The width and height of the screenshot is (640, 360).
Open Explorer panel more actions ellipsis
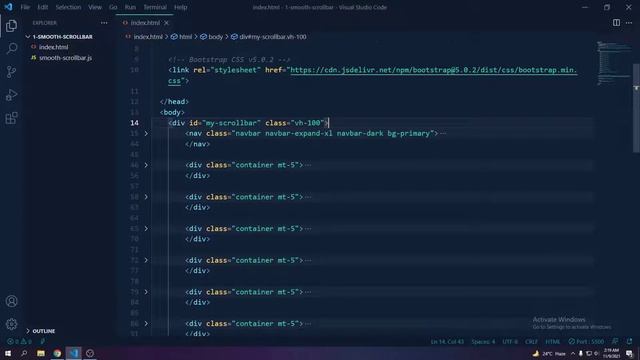click(x=104, y=23)
